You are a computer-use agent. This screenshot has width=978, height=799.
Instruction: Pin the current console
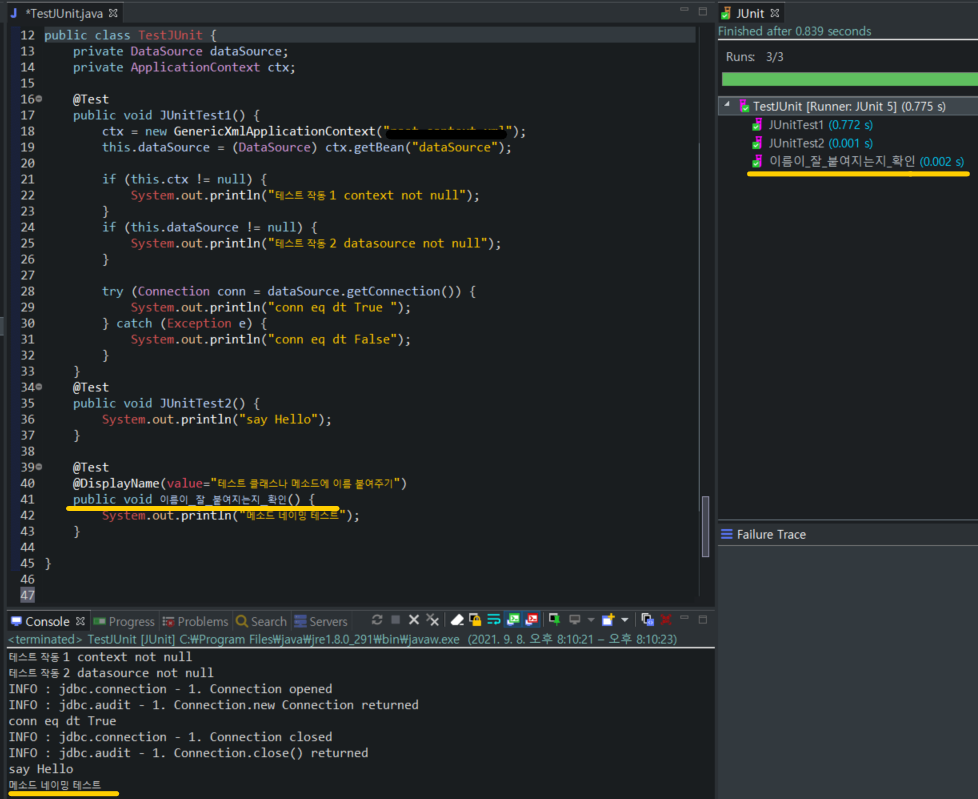555,620
